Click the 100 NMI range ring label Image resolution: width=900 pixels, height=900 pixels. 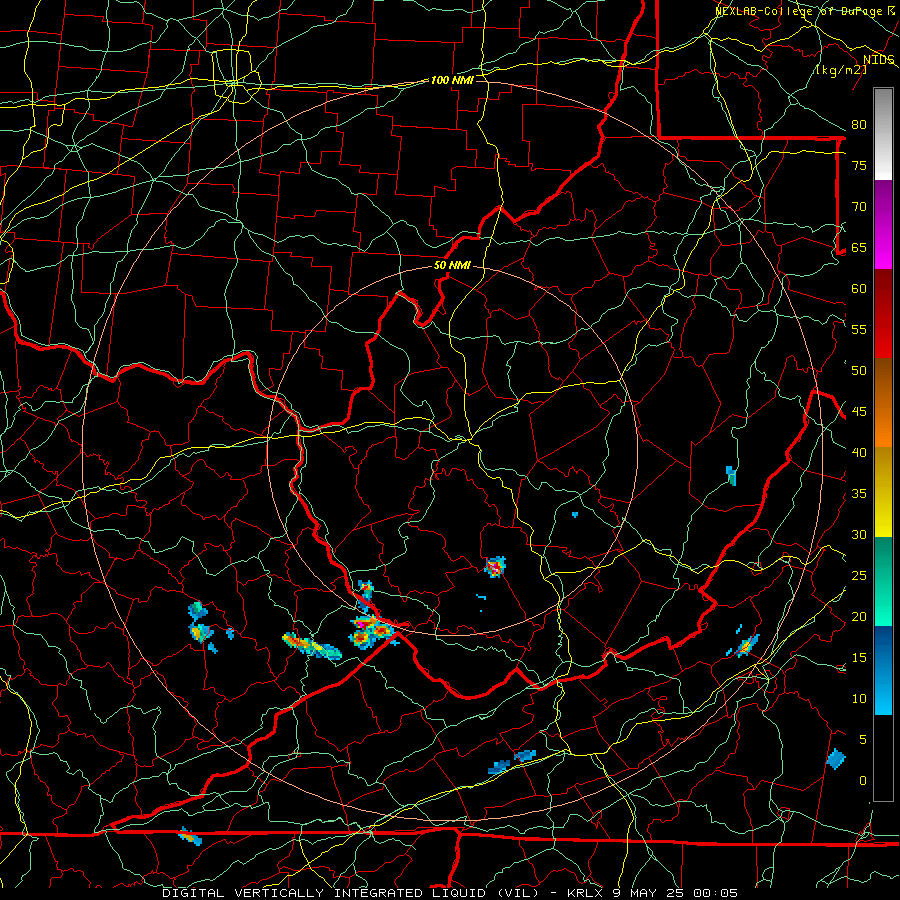(452, 80)
